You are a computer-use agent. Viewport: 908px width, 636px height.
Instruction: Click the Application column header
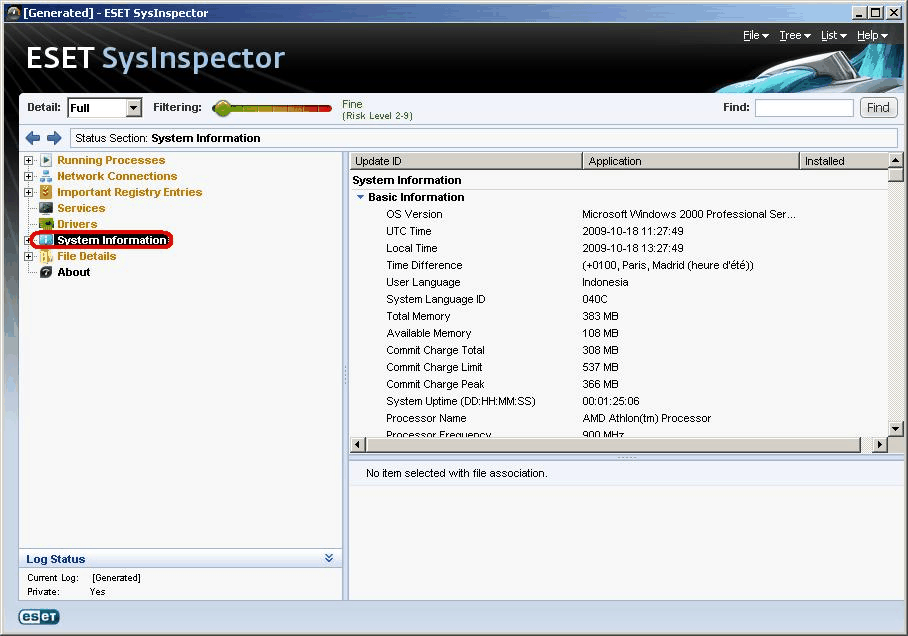(x=691, y=161)
